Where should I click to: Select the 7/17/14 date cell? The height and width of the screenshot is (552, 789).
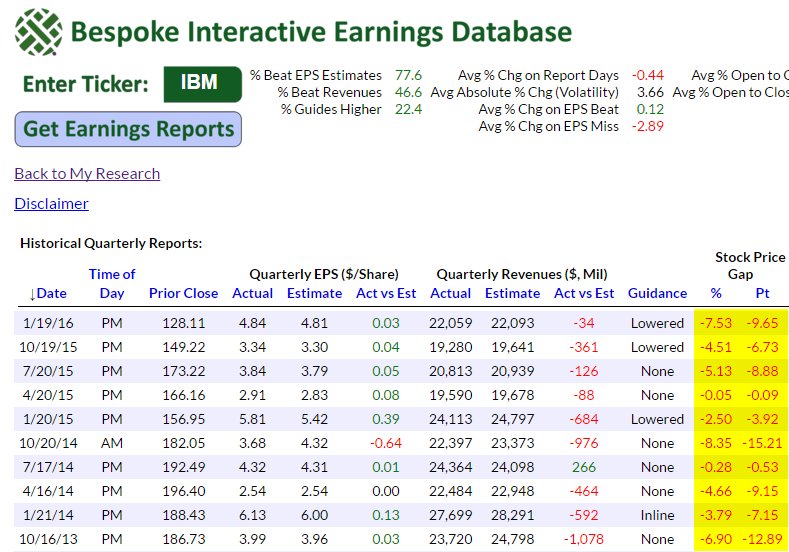(x=48, y=467)
